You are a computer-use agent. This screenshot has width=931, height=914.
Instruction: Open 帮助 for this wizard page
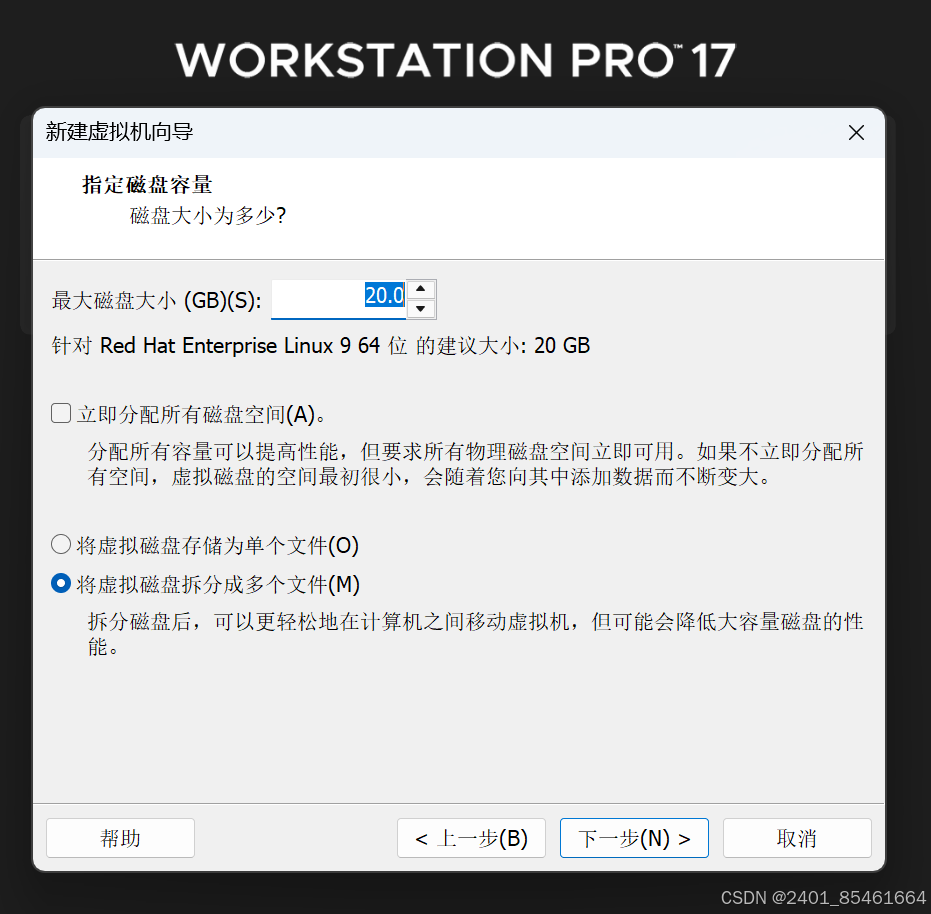121,838
